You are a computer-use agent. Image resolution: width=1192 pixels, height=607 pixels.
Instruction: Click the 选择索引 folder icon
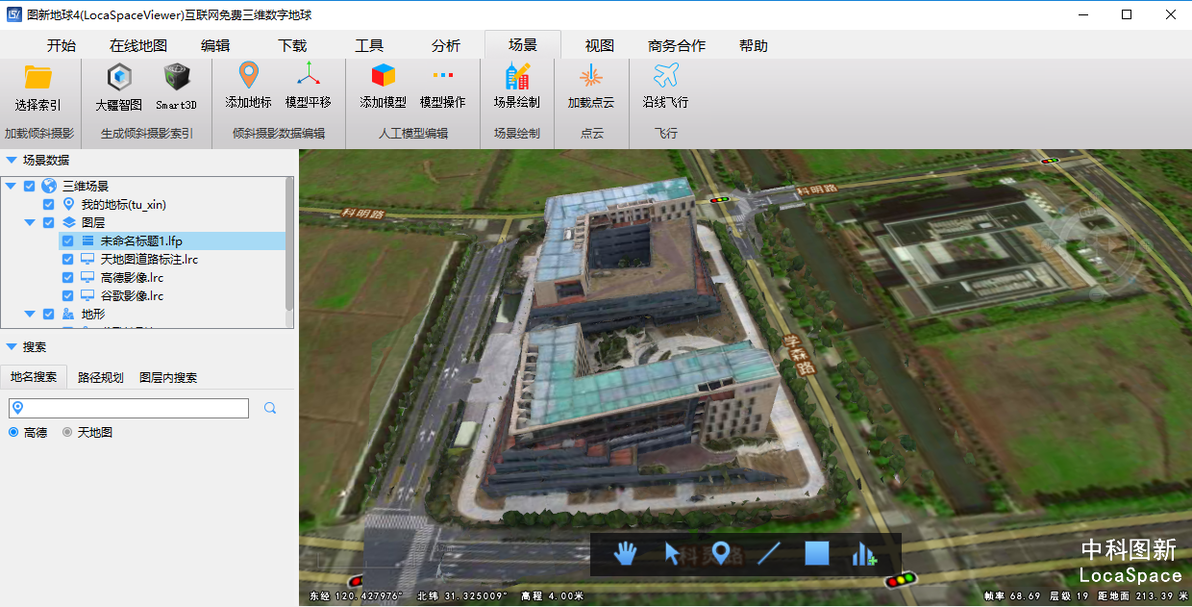click(x=38, y=78)
